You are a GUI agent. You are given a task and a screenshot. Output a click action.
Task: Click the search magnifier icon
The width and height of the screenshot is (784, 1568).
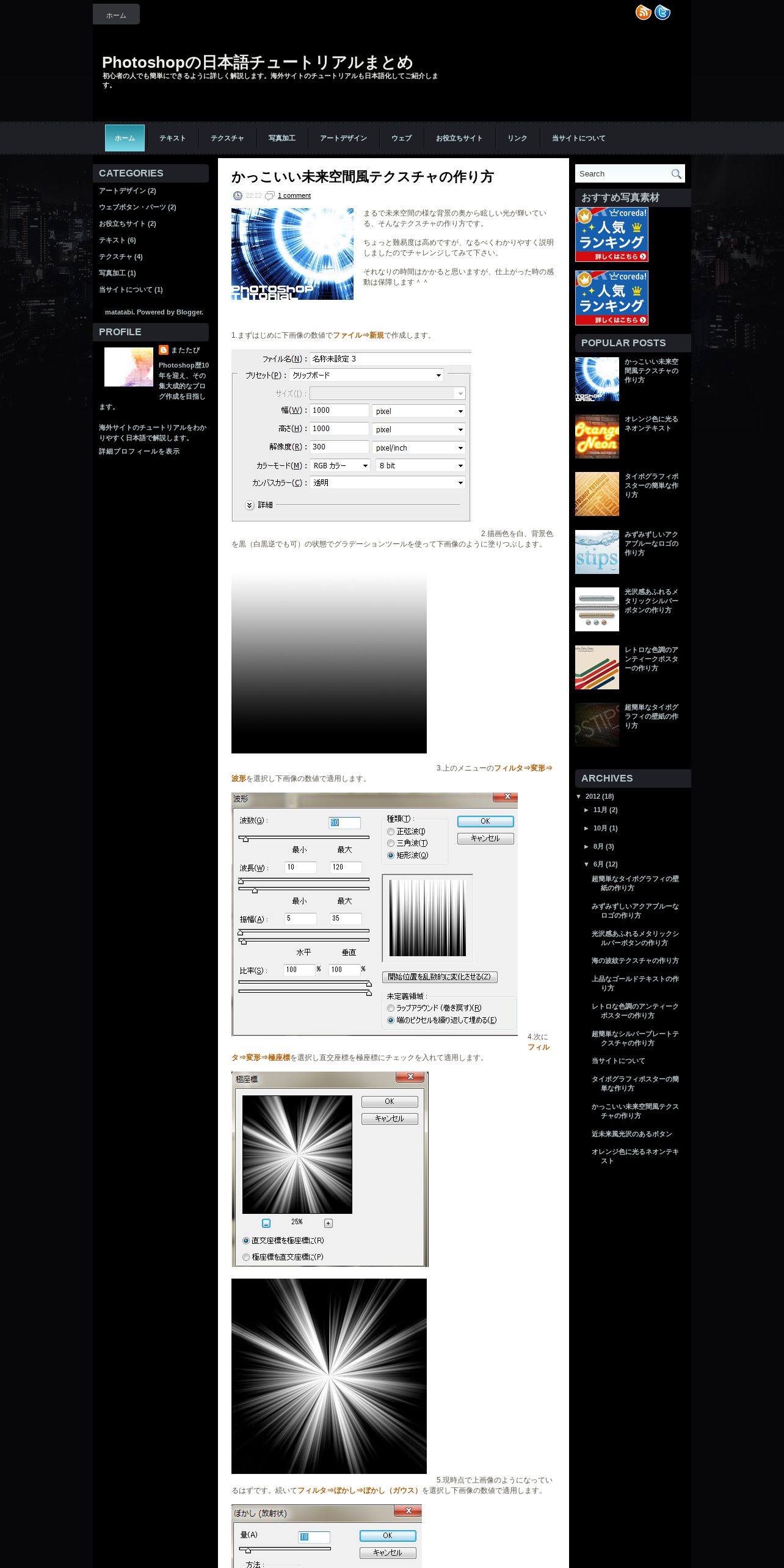coord(676,174)
